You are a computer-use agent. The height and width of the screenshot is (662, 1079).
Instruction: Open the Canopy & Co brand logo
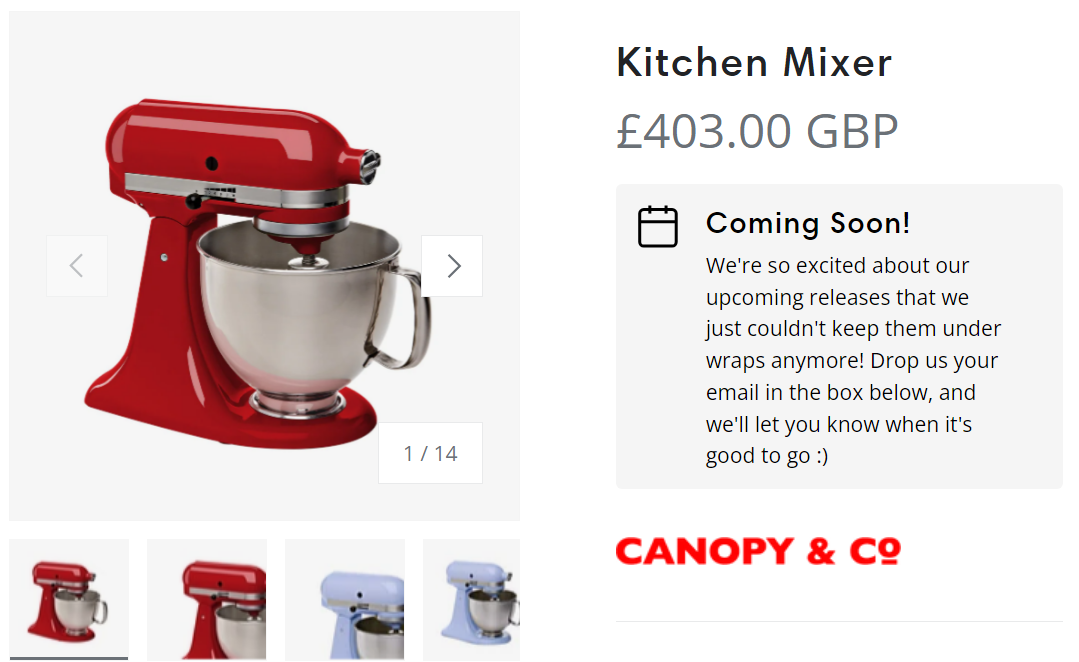point(758,551)
